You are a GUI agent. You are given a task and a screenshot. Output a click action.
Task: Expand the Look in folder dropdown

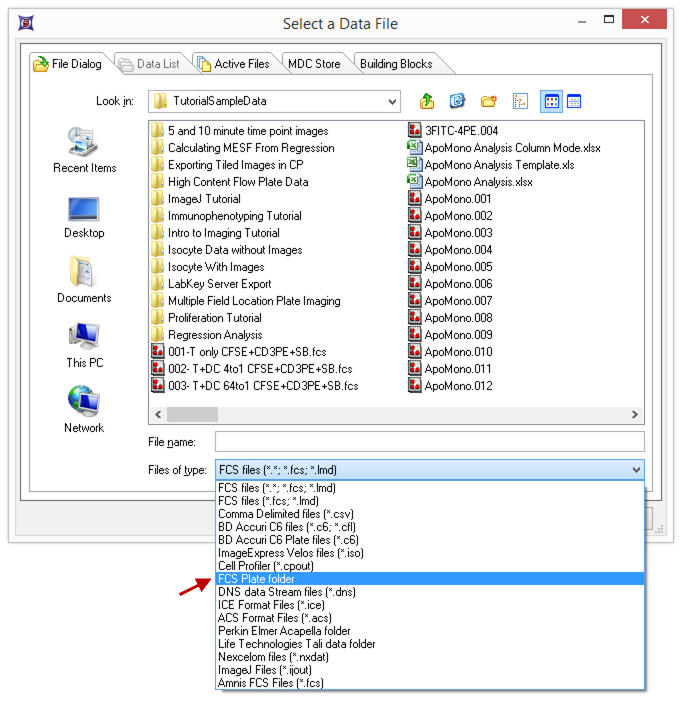pos(392,101)
